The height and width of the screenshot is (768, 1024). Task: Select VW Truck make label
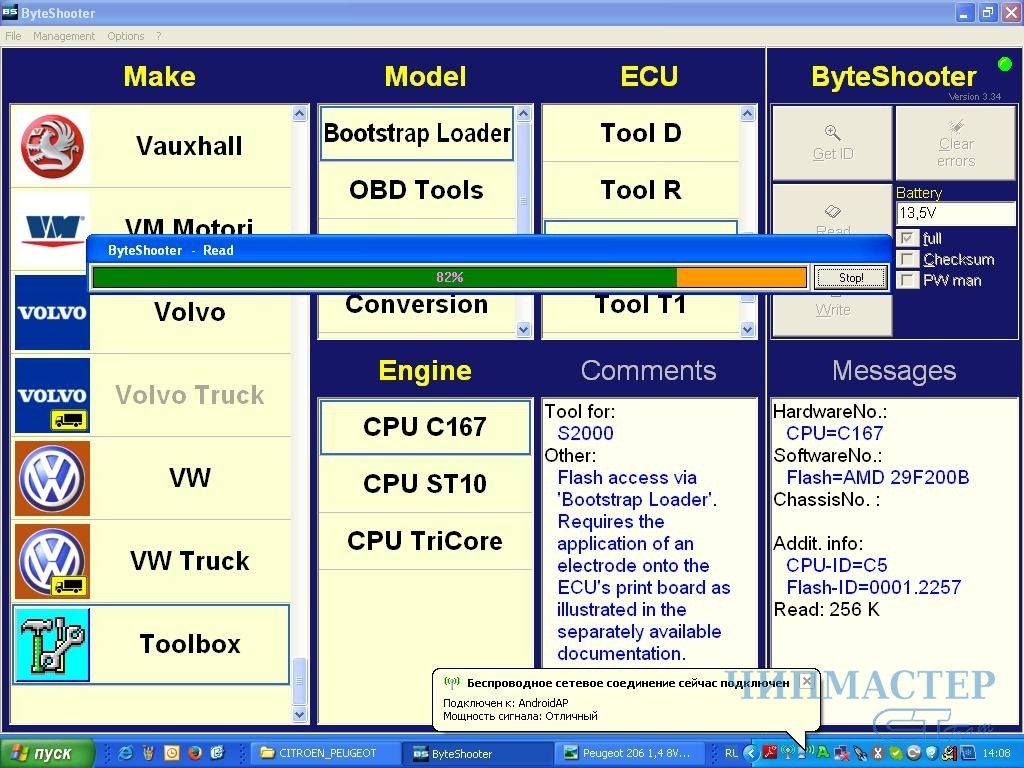click(x=189, y=561)
